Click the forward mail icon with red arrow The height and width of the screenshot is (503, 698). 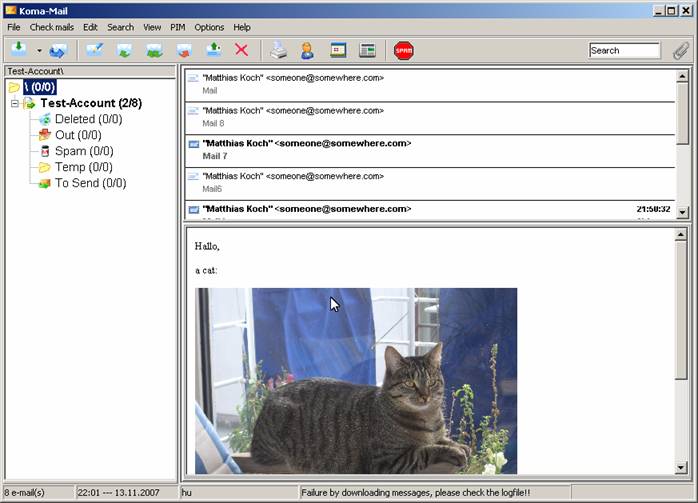184,50
